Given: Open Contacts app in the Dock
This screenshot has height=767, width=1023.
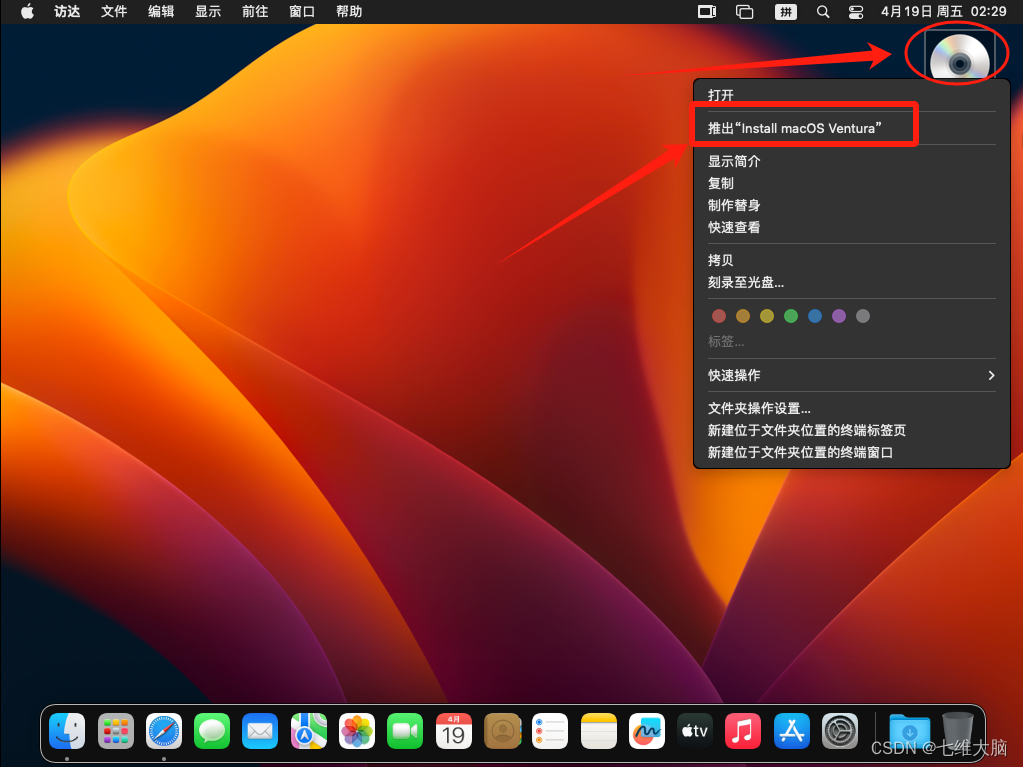Looking at the screenshot, I should click(x=502, y=731).
